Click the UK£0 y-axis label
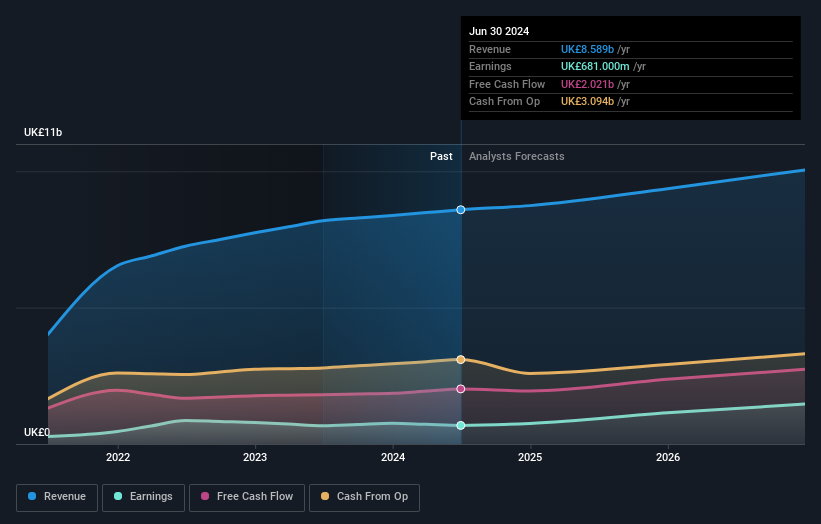 [37, 432]
